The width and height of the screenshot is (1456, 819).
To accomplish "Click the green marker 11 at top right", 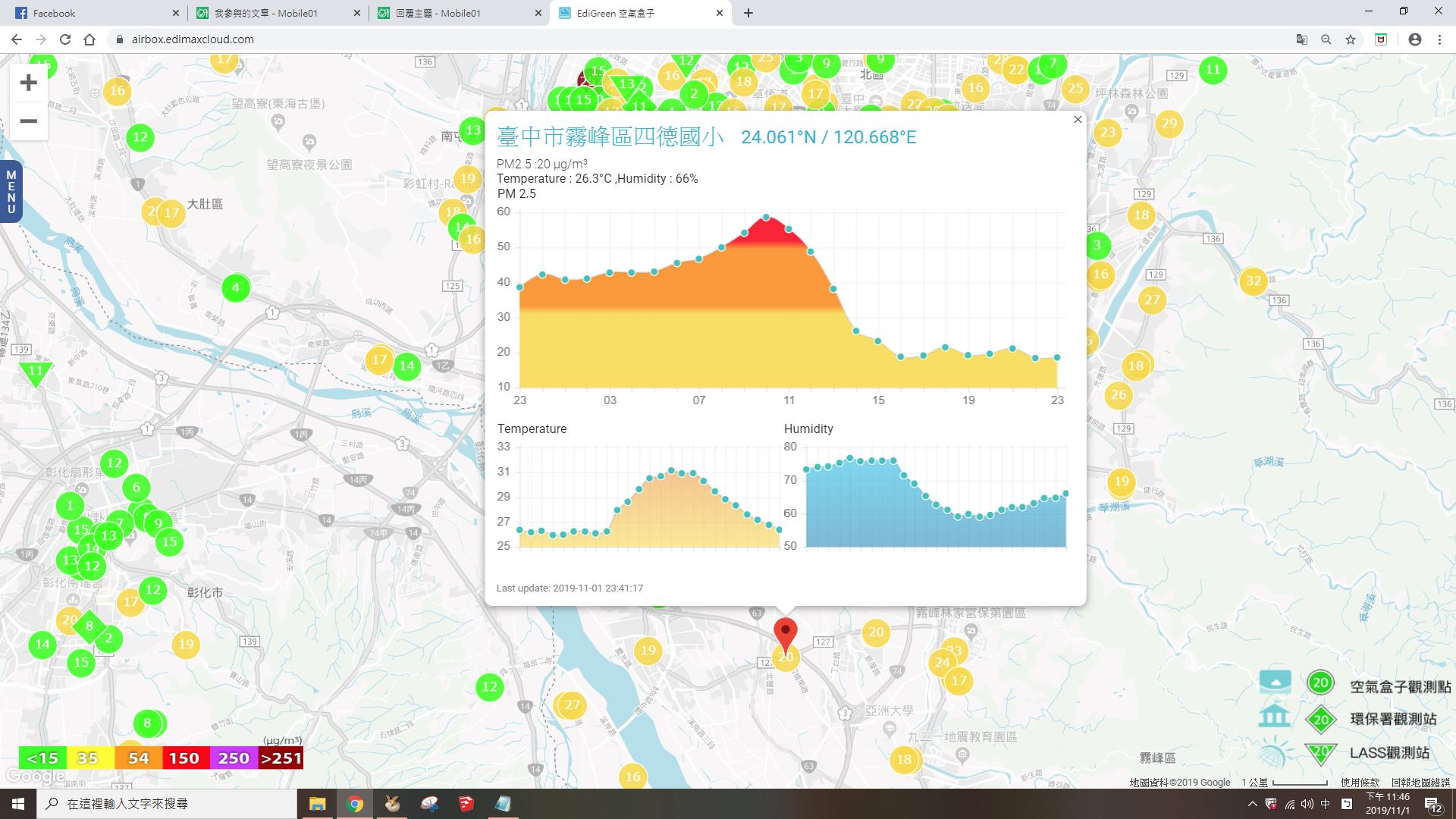I will (1213, 70).
